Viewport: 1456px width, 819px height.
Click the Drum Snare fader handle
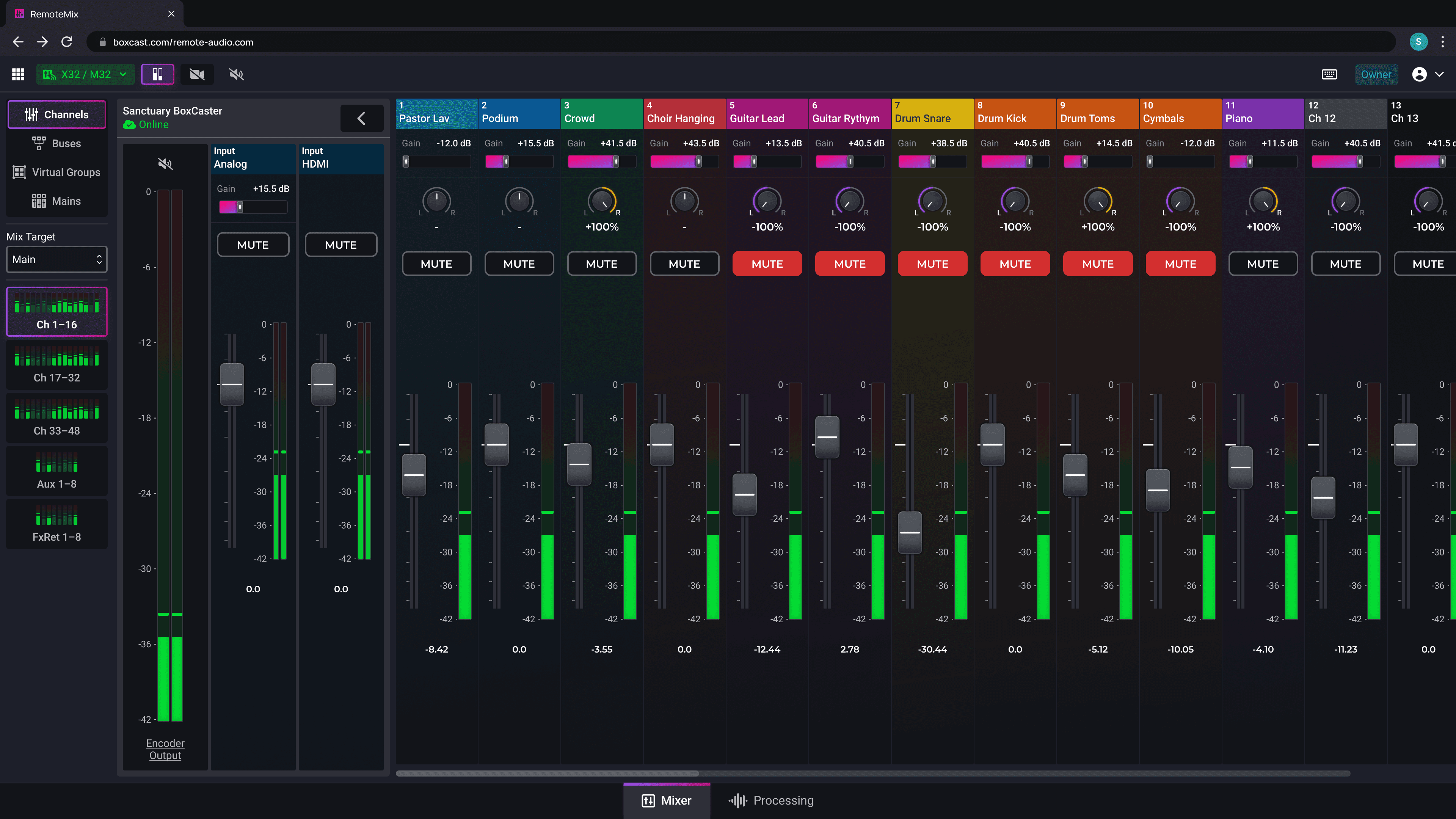(x=910, y=532)
